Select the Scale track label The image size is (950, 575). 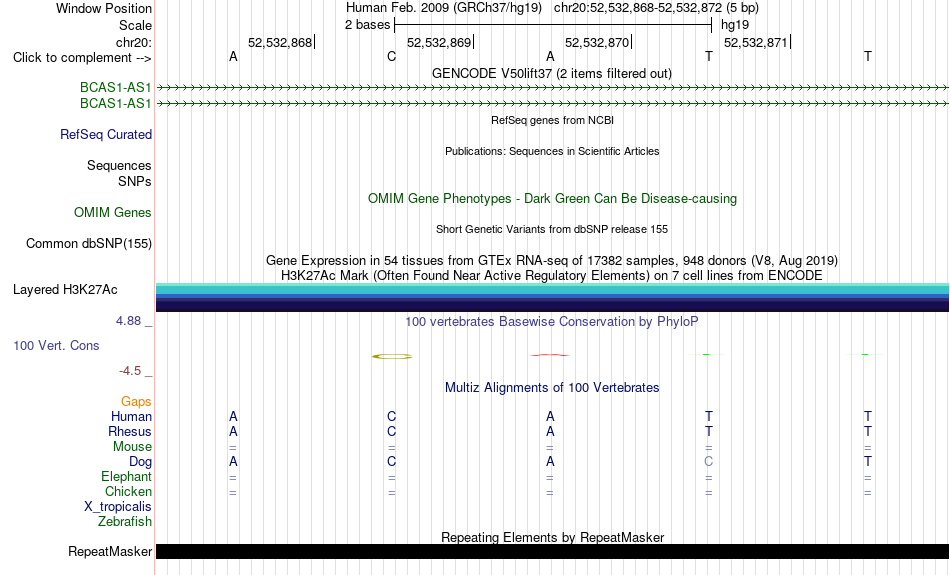(x=135, y=25)
